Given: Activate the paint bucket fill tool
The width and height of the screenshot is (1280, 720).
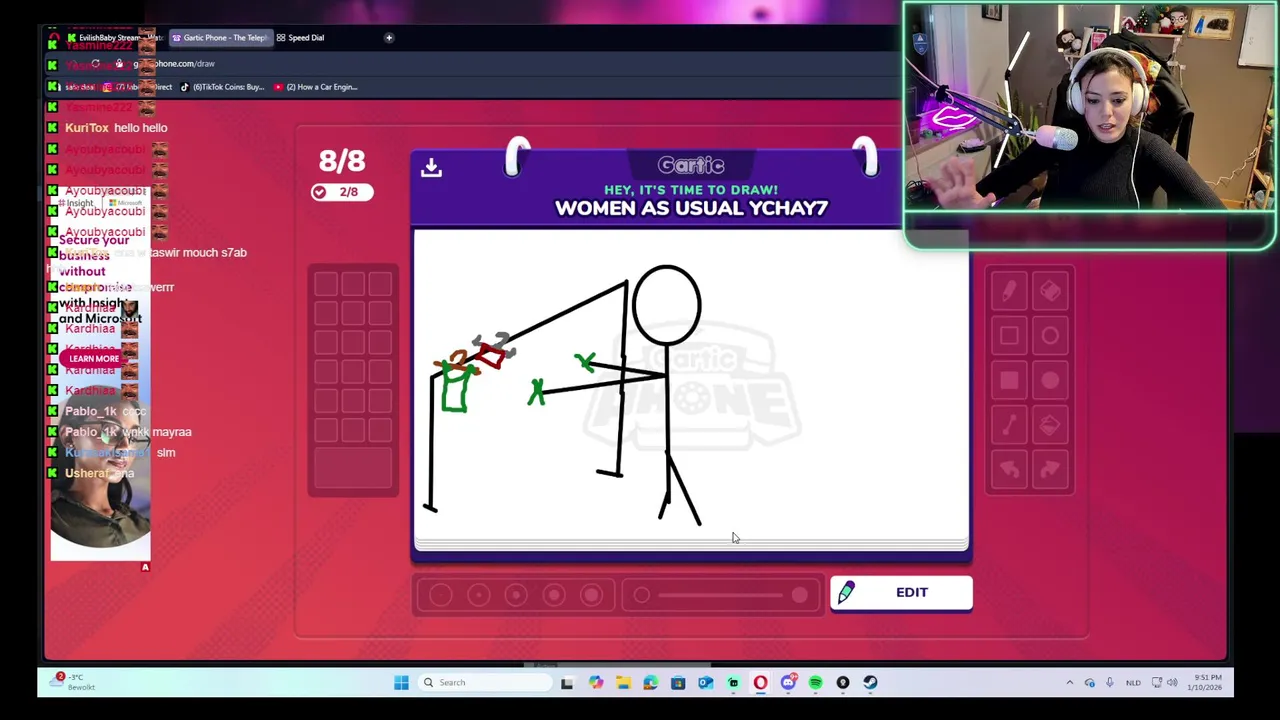Looking at the screenshot, I should point(1050,426).
